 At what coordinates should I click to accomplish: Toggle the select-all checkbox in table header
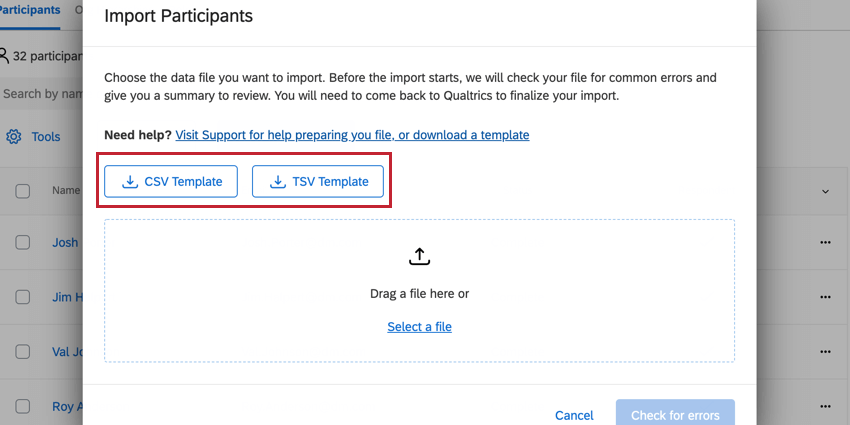click(x=23, y=191)
